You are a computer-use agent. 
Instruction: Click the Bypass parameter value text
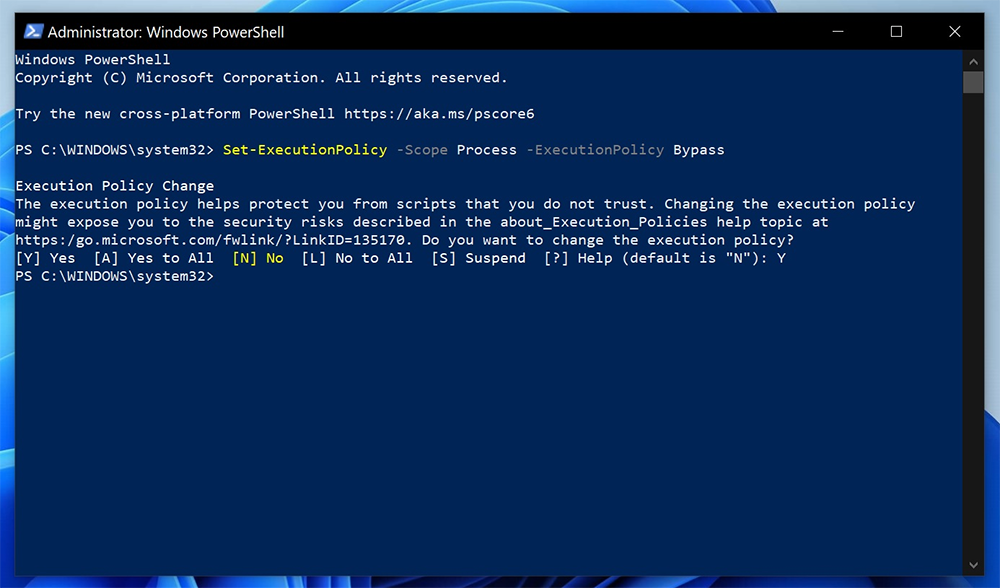(x=699, y=149)
